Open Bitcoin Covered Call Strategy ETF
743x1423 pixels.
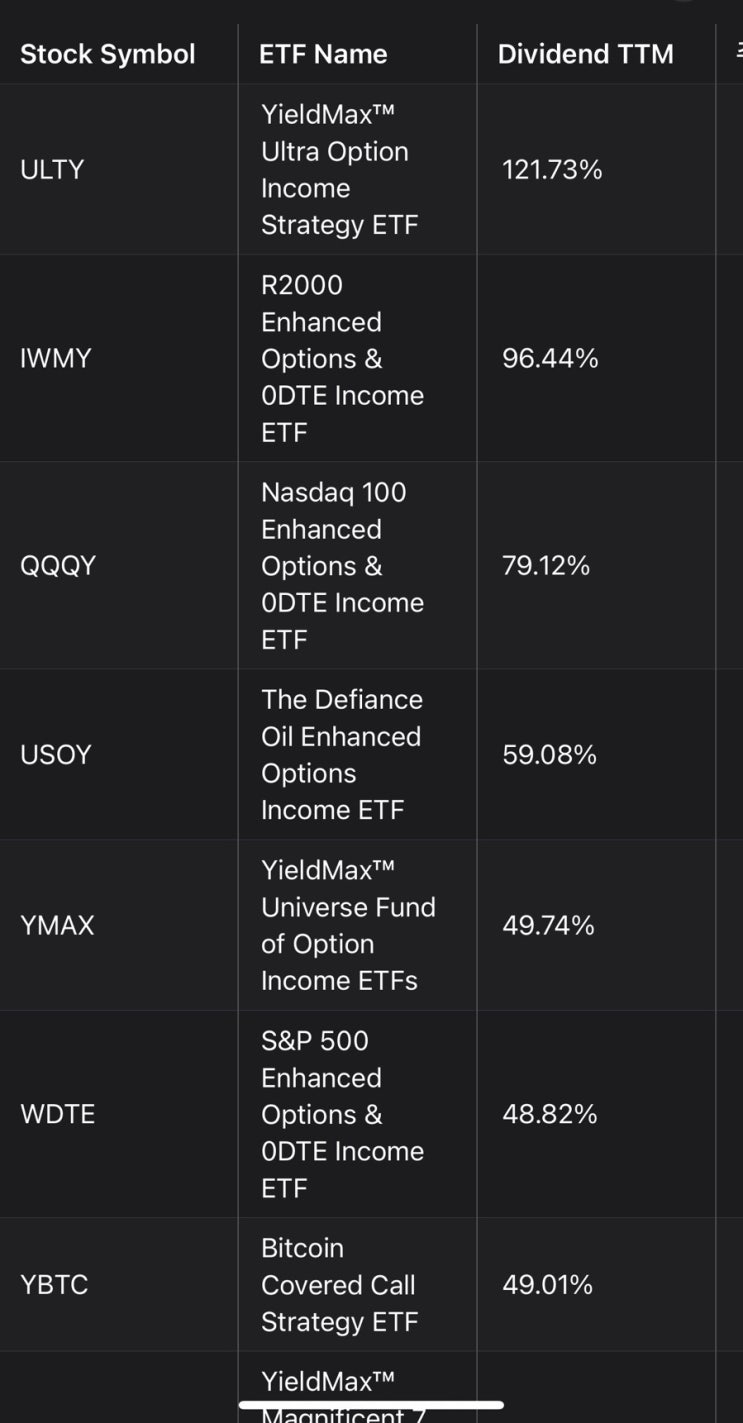338,1285
